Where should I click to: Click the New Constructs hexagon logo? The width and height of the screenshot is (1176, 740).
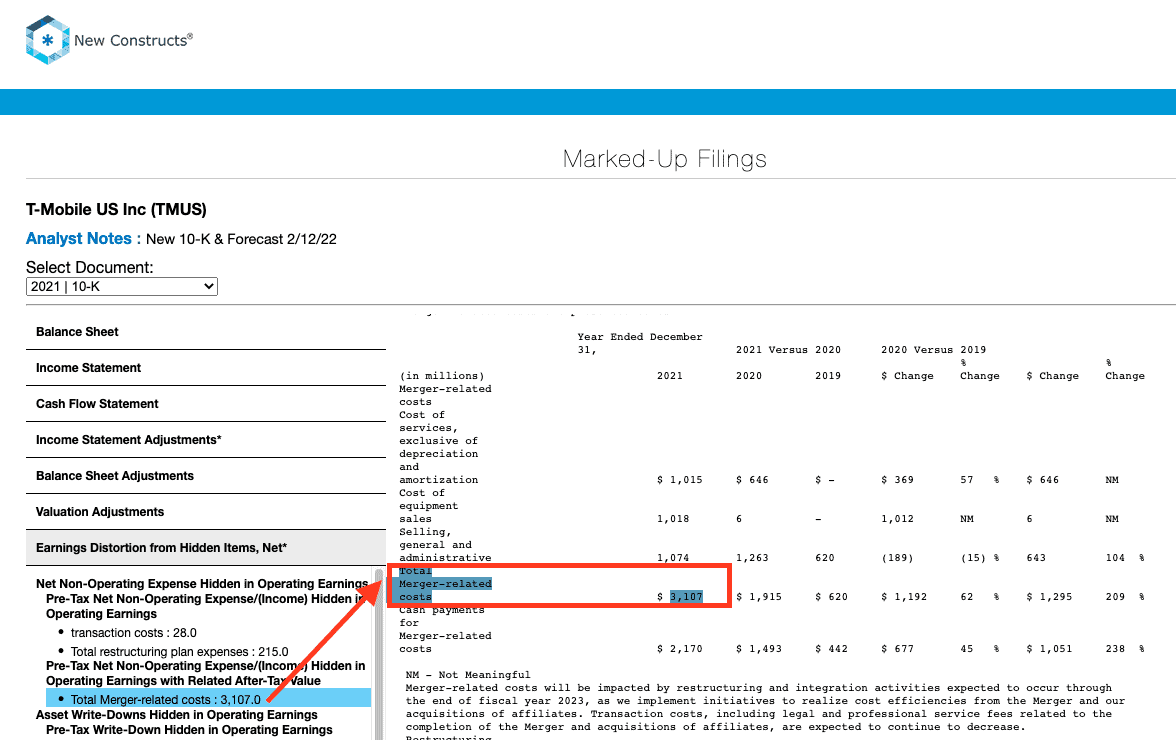pos(48,40)
